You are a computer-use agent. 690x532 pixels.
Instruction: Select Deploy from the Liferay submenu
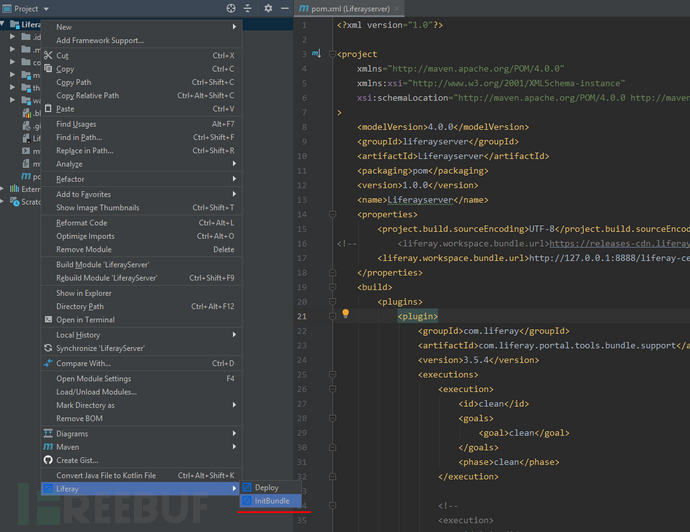[266, 487]
